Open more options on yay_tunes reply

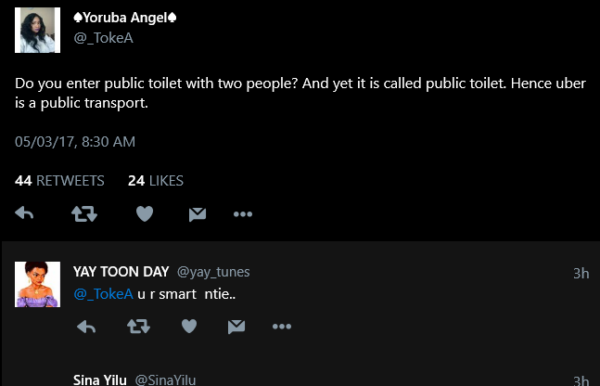[x=282, y=327]
